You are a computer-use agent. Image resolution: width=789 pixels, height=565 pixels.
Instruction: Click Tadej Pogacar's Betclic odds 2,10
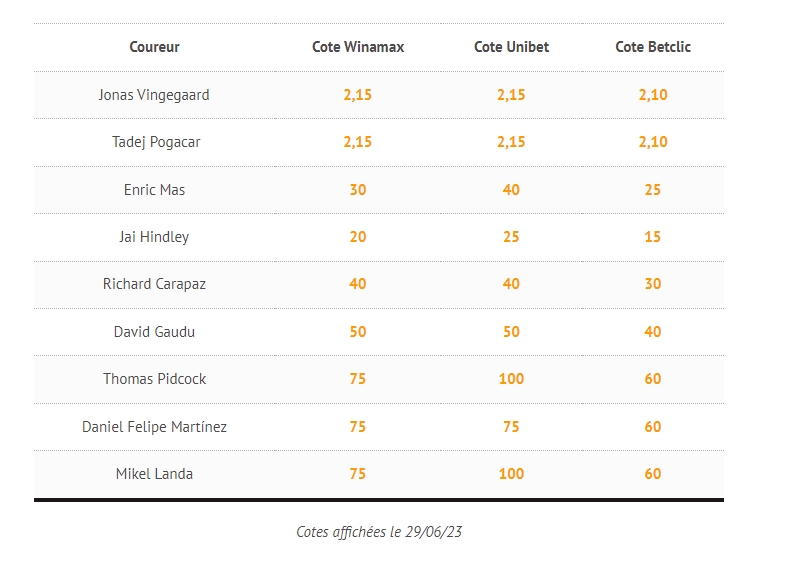[x=653, y=142]
